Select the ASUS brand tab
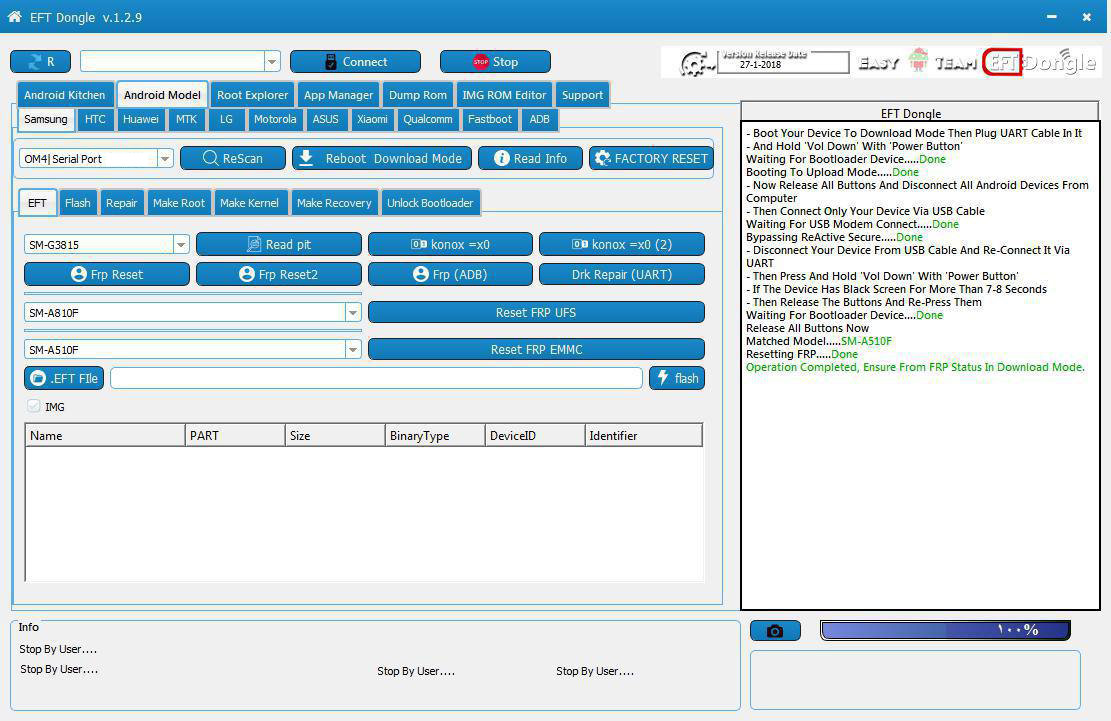Image resolution: width=1111 pixels, height=721 pixels. pos(325,119)
